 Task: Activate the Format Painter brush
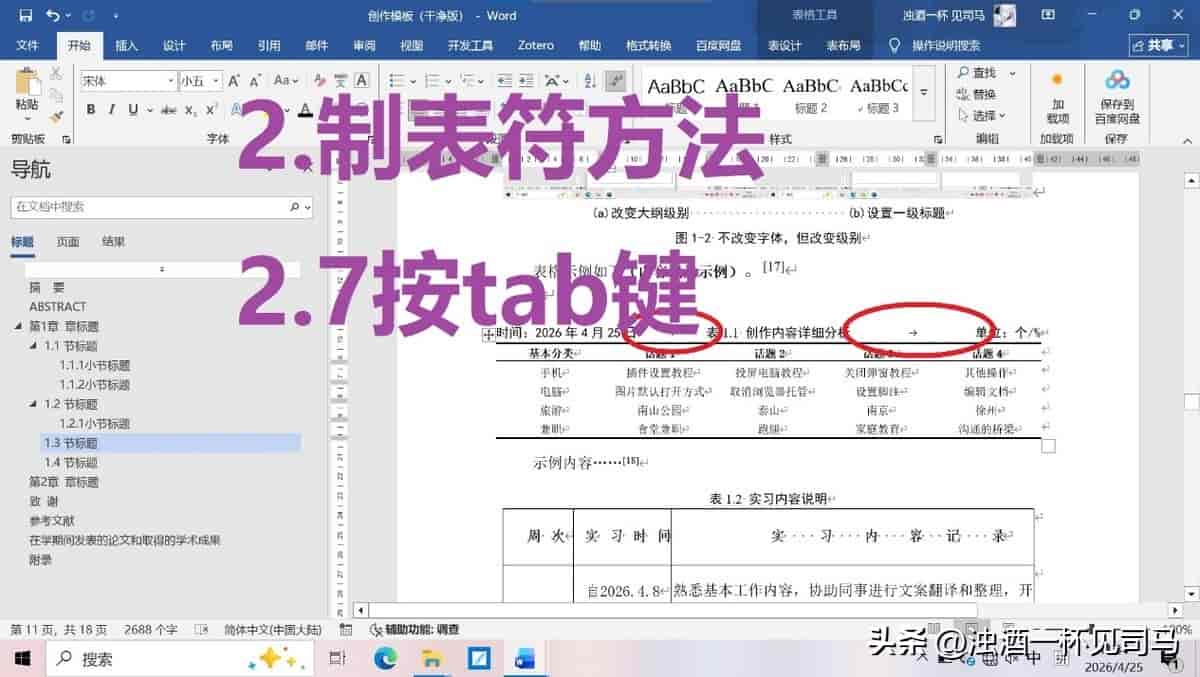tap(57, 116)
